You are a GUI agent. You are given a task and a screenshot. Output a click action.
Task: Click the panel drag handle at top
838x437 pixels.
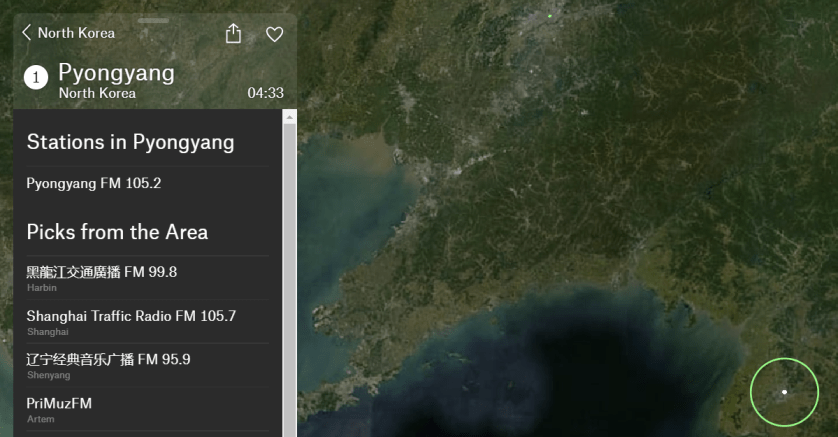coord(154,20)
